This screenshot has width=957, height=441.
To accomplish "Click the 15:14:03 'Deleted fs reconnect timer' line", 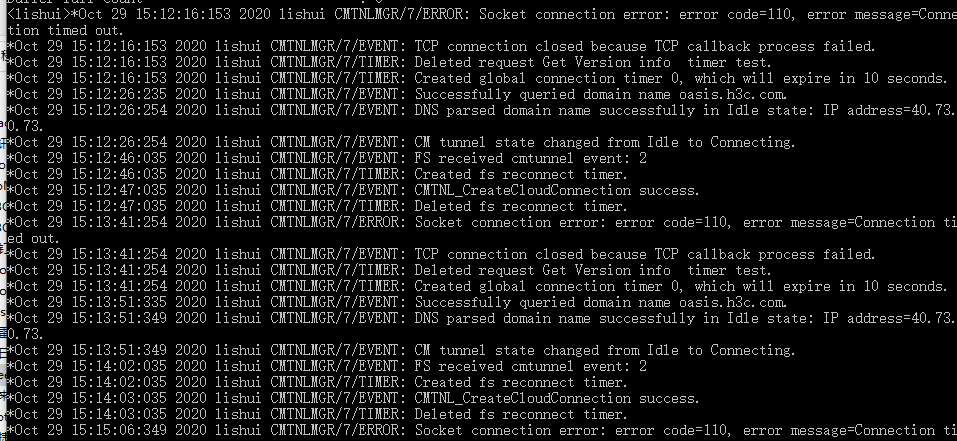I will [x=520, y=414].
